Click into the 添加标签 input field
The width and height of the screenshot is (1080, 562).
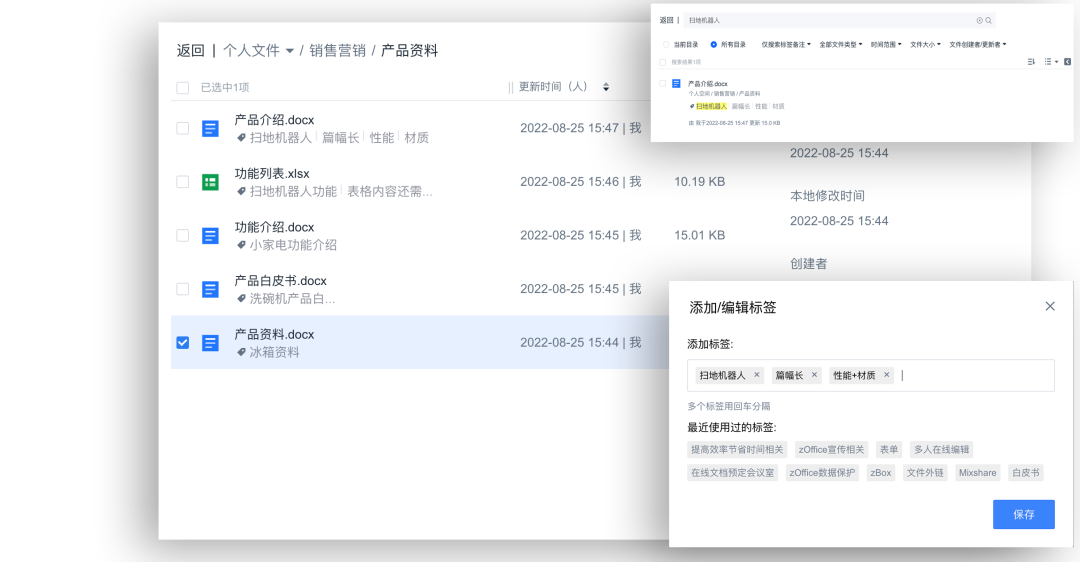pyautogui.click(x=871, y=375)
